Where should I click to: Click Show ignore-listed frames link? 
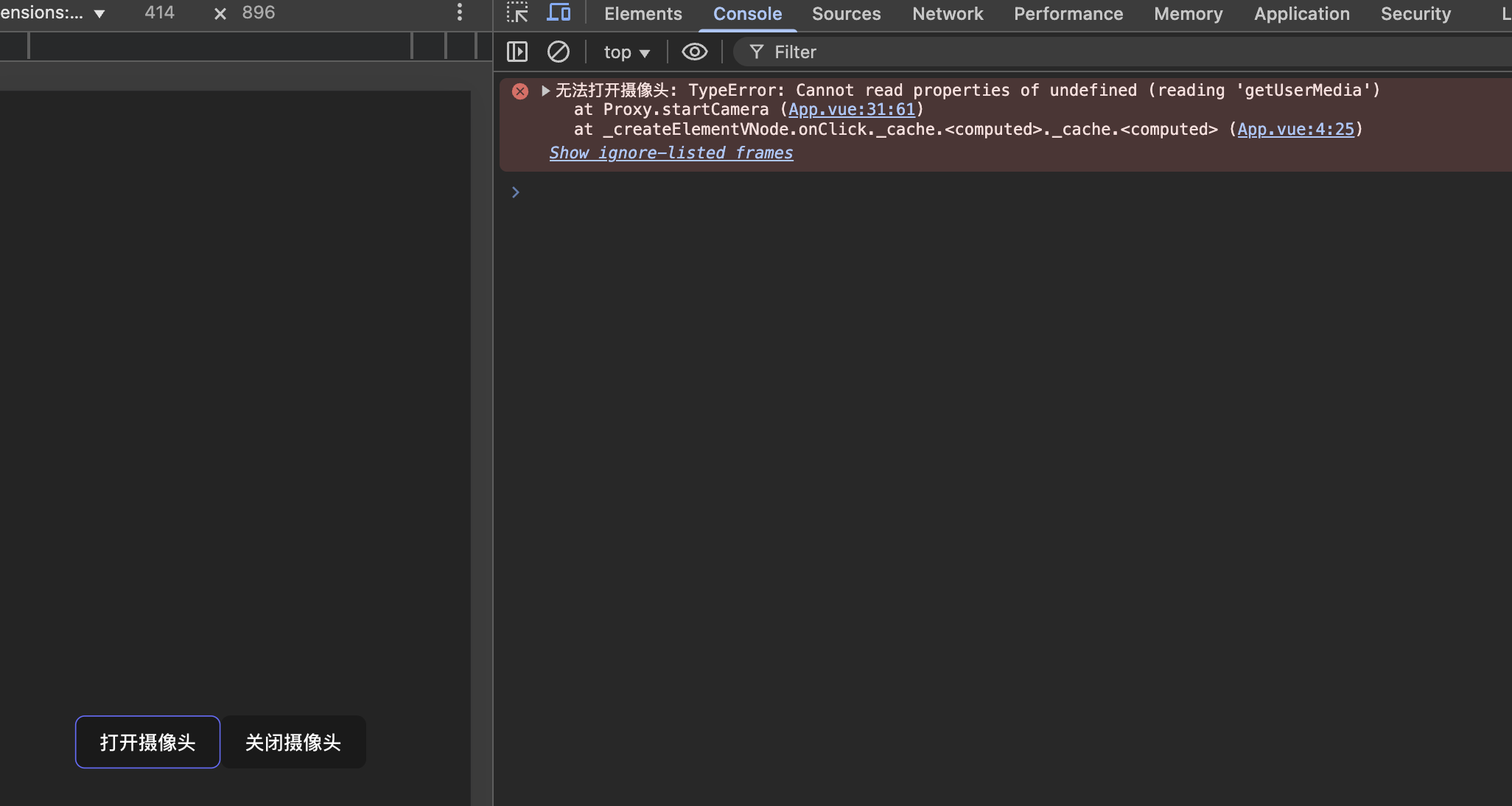(671, 153)
